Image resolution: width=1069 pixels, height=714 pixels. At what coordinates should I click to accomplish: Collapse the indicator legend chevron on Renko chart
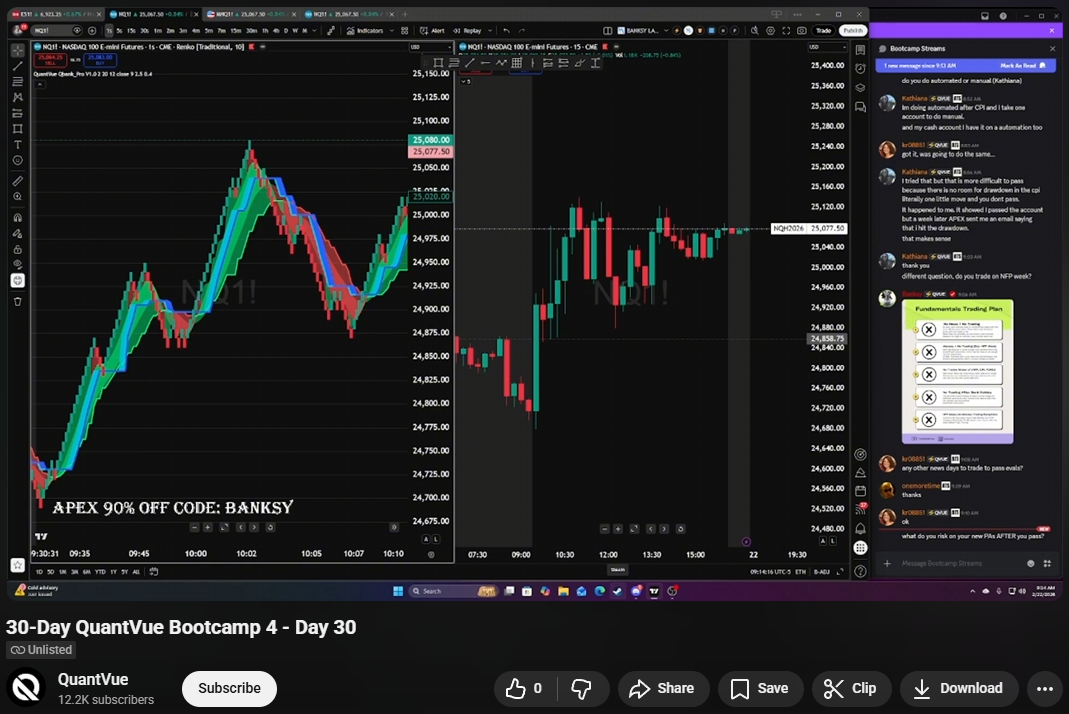pyautogui.click(x=40, y=84)
